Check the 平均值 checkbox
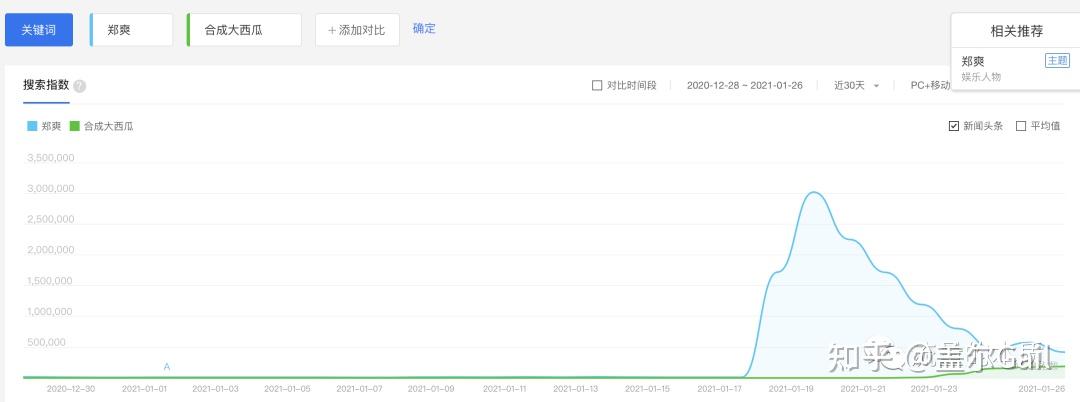Screen dimensions: 1080x402 tap(1021, 126)
